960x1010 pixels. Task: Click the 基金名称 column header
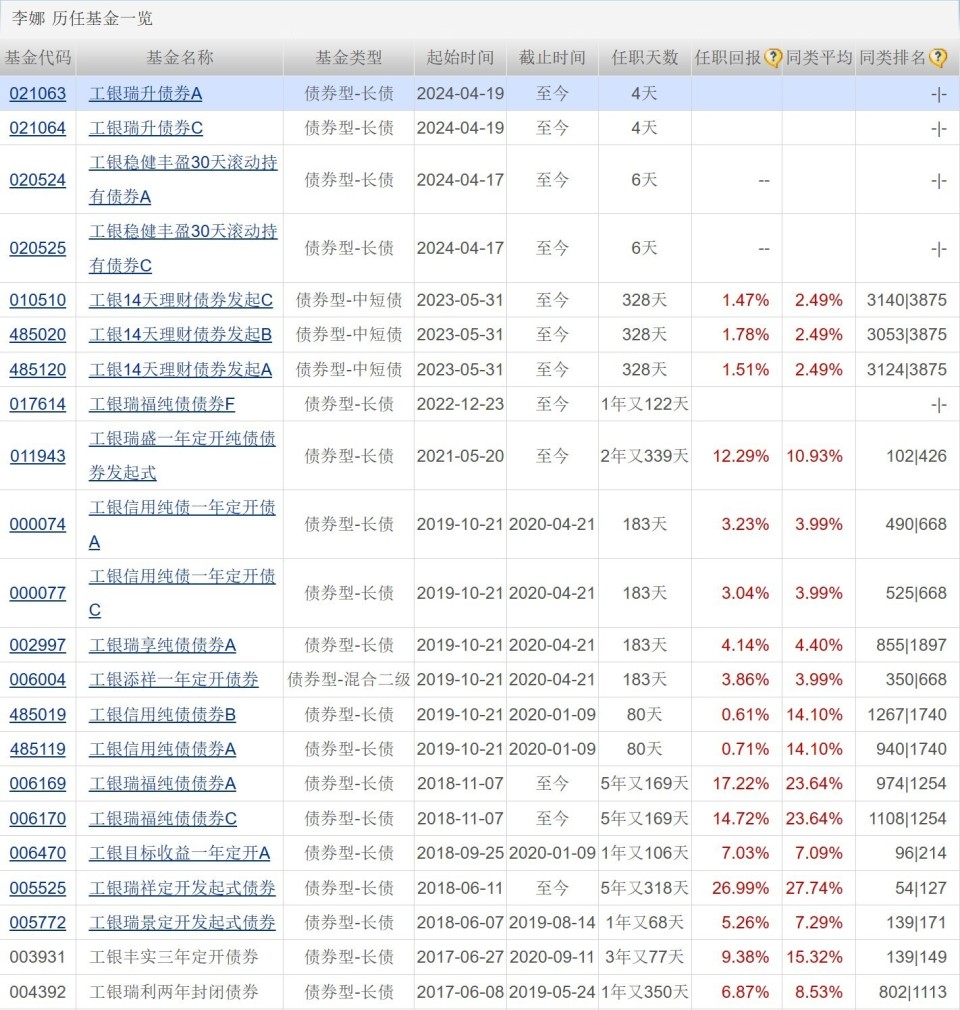pos(180,58)
